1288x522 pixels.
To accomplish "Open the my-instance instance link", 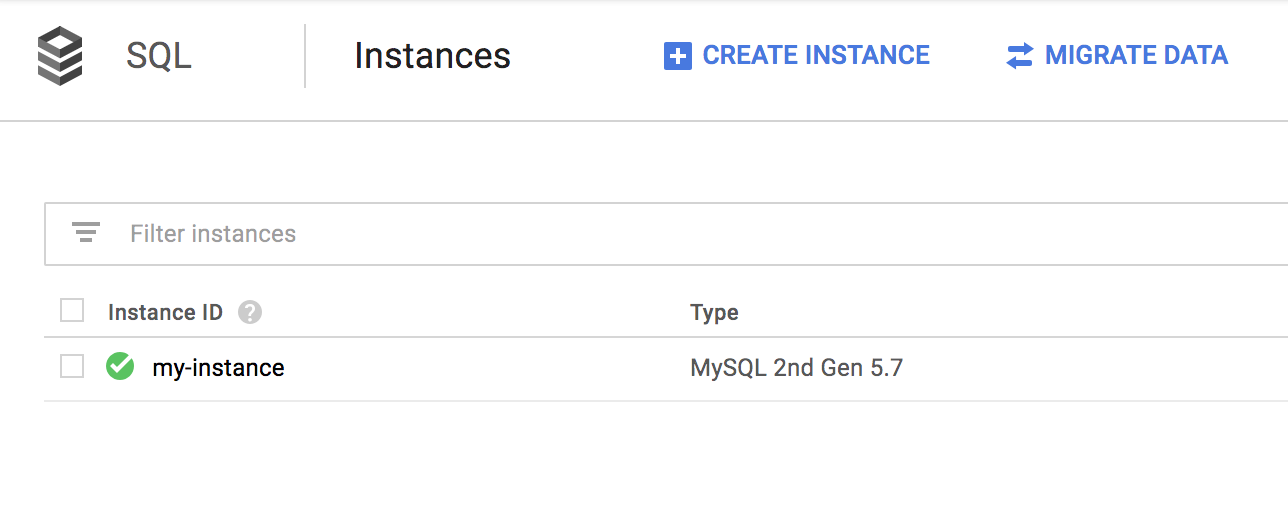I will pyautogui.click(x=218, y=368).
